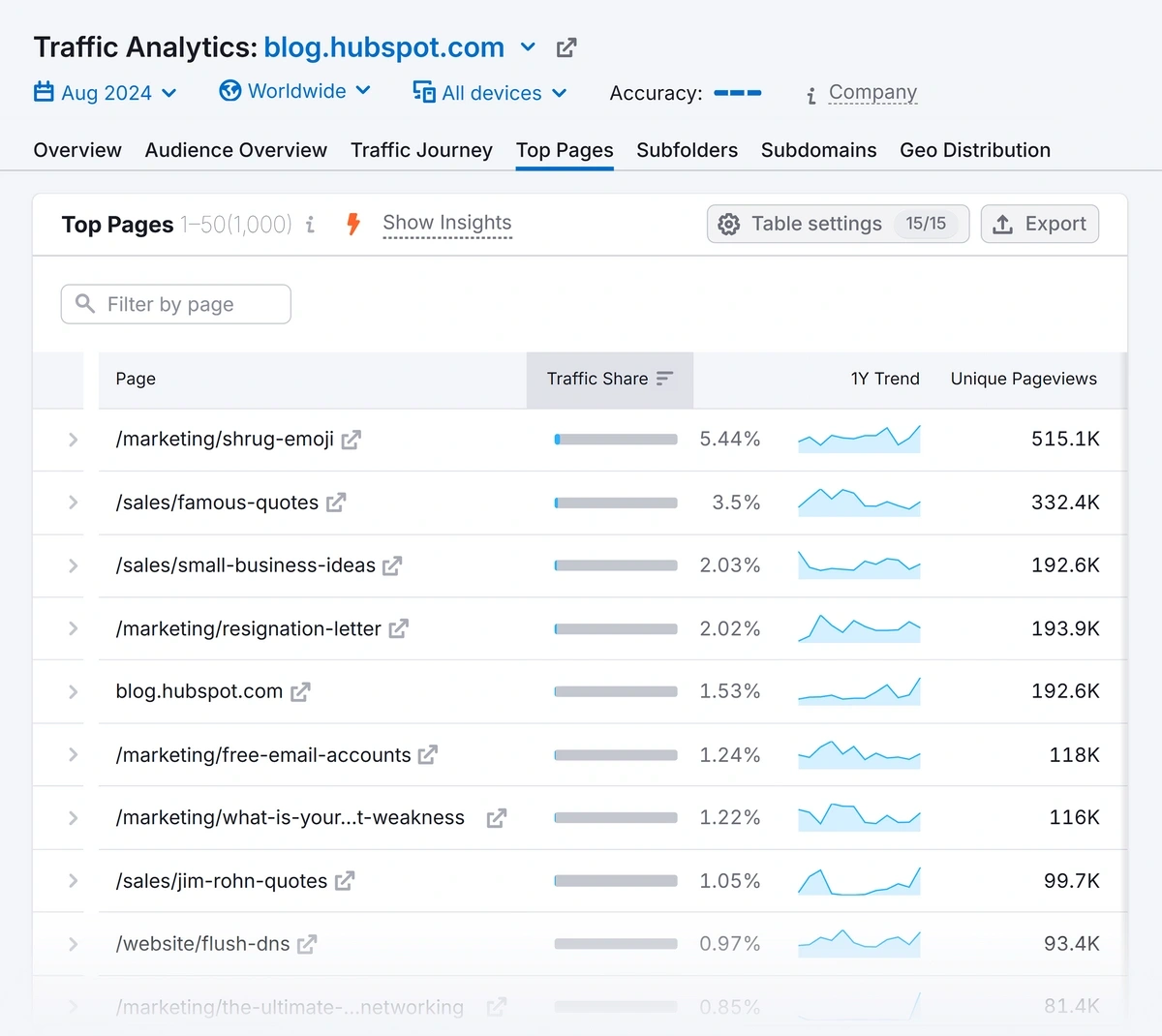Screen dimensions: 1162x1036
Task: Click the 2.03% traffic share bar for small-business-ideas
Action: (616, 565)
